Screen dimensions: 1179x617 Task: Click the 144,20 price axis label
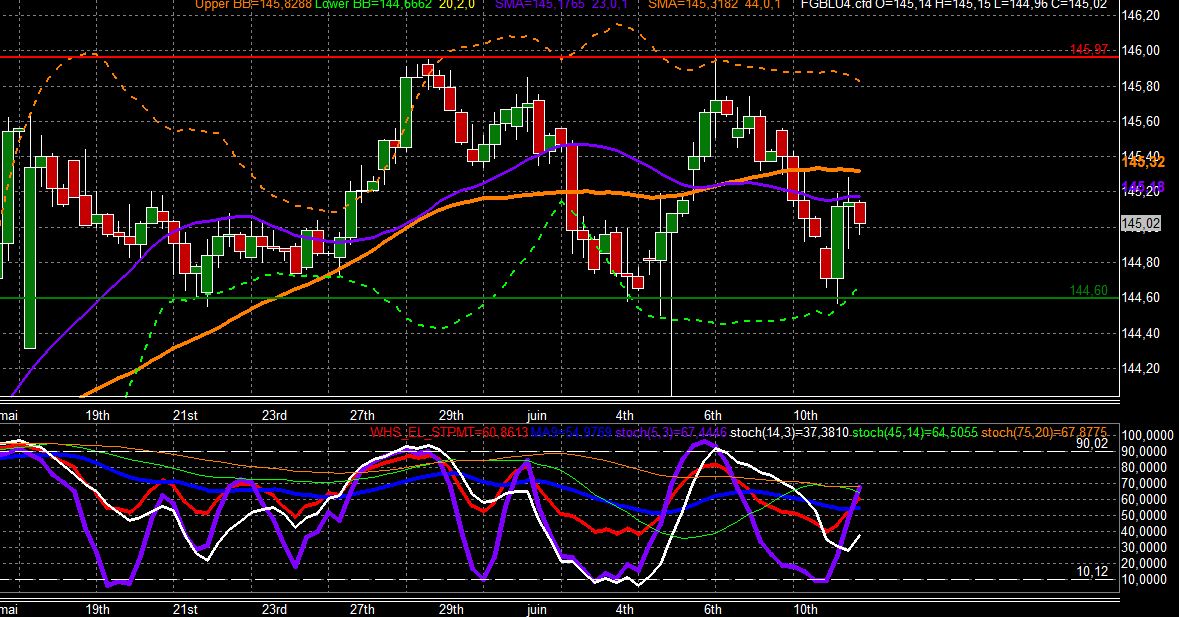point(1140,368)
